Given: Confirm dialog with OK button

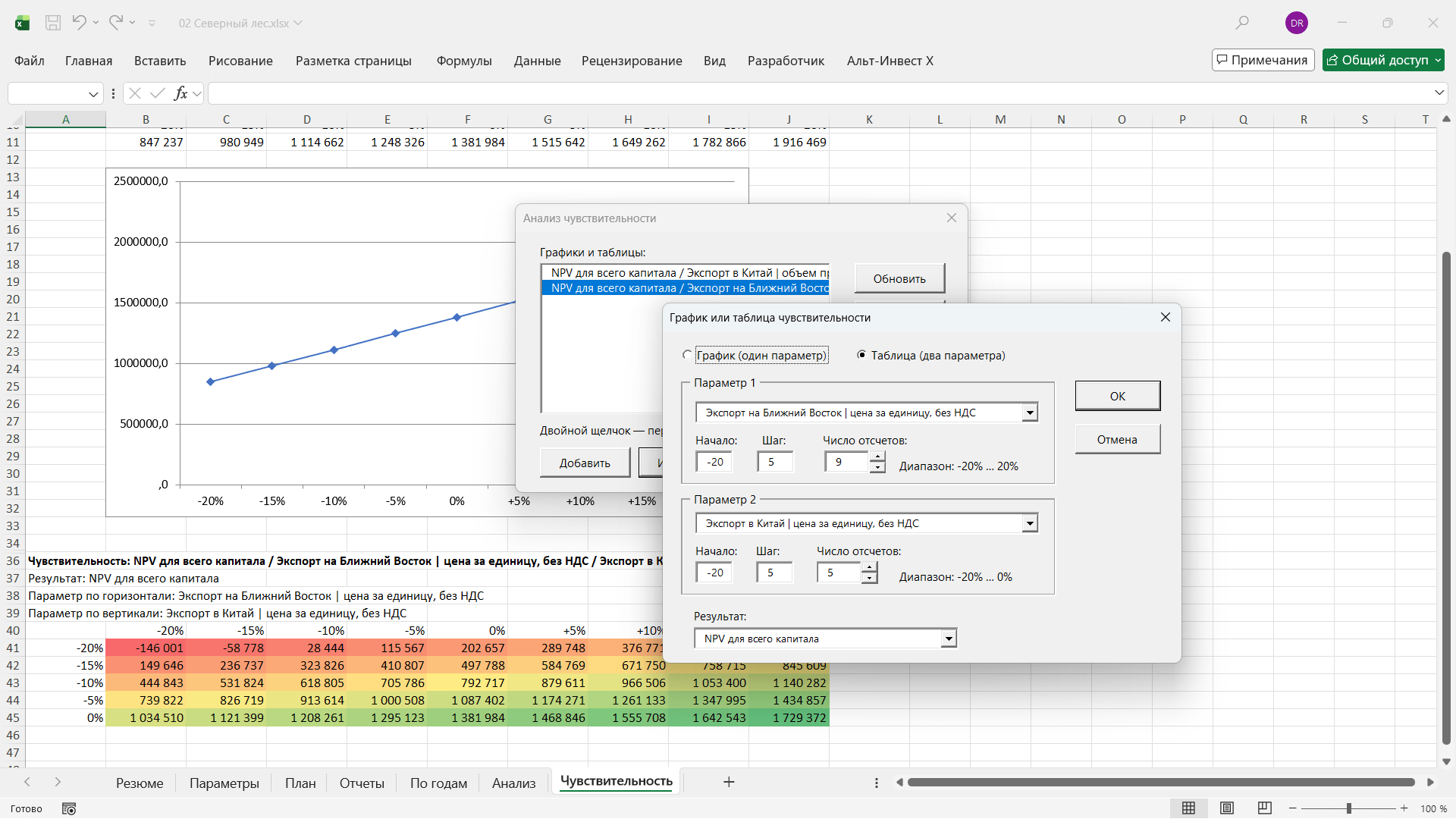Looking at the screenshot, I should tap(1118, 396).
